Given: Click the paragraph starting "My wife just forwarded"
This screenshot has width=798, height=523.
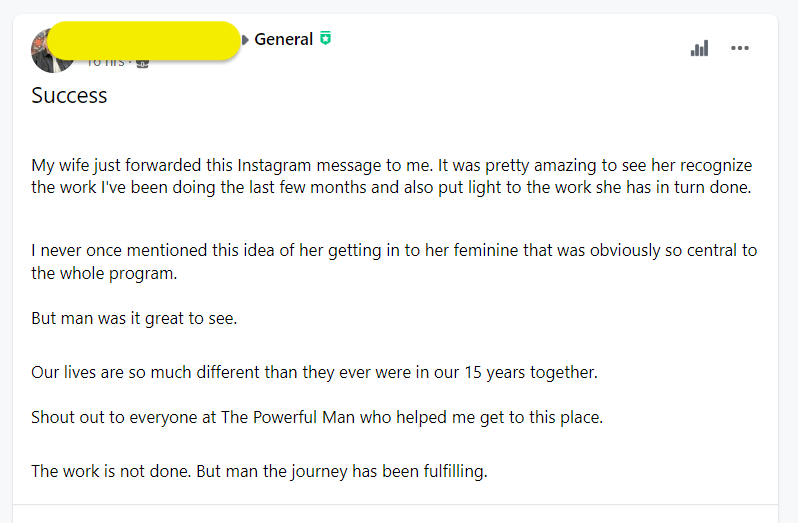Looking at the screenshot, I should pyautogui.click(x=391, y=176).
